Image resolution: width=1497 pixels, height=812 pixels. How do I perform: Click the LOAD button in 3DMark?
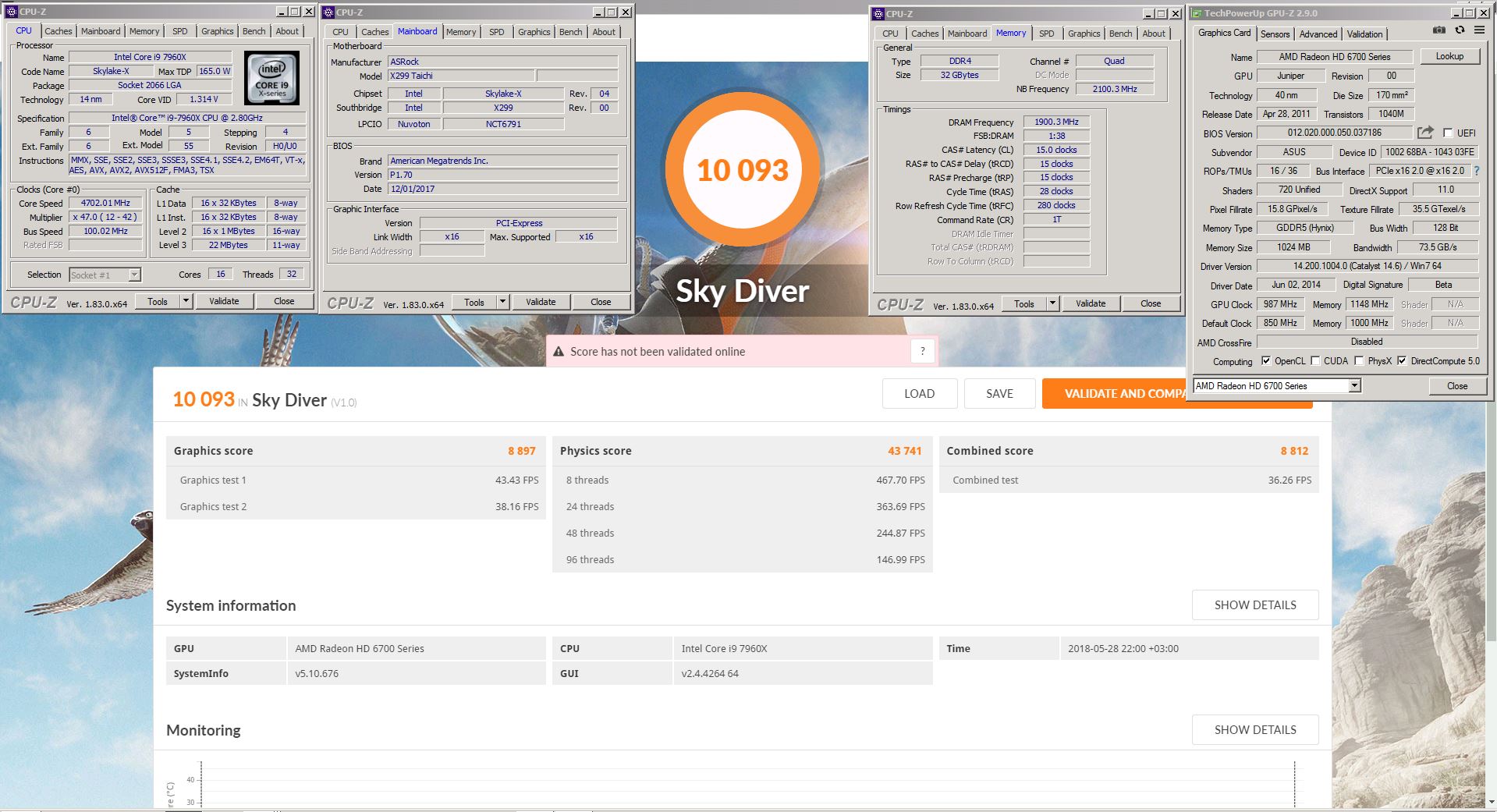tap(919, 394)
